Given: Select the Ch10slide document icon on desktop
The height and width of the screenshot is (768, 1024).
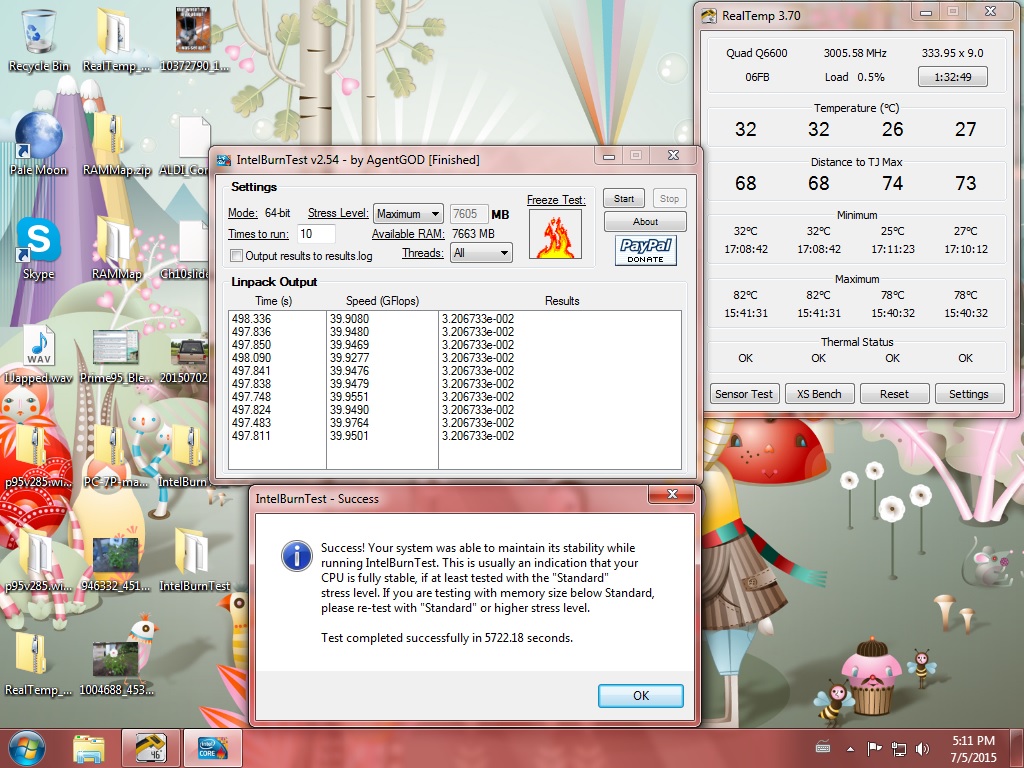Looking at the screenshot, I should 189,248.
